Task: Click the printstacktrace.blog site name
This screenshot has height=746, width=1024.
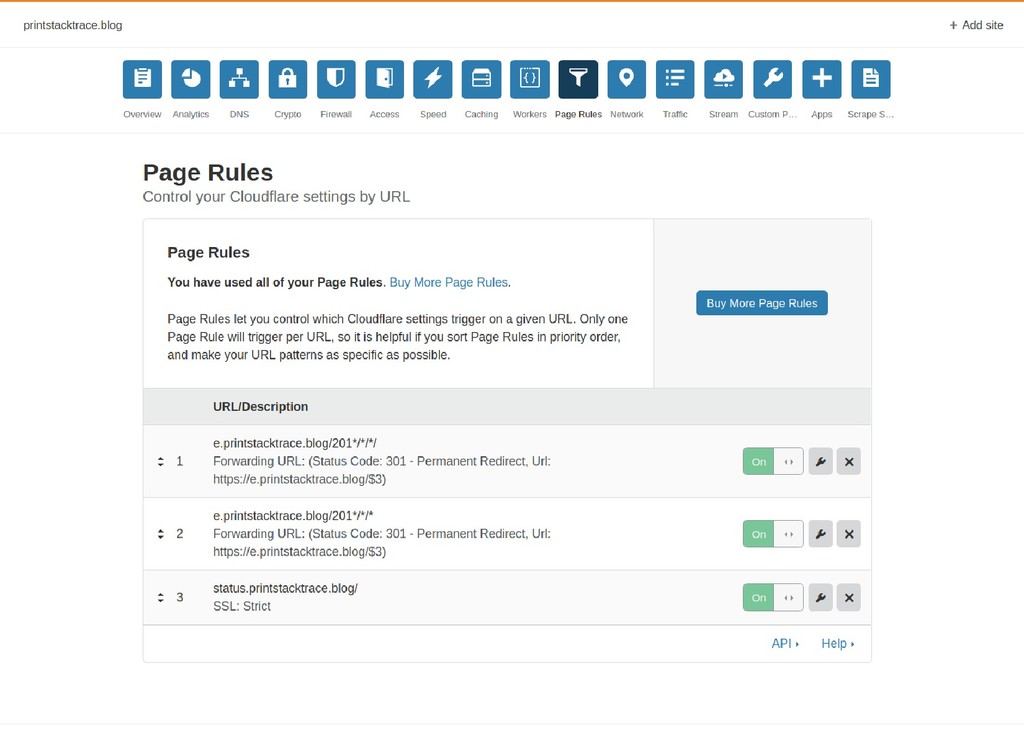Action: point(72,25)
